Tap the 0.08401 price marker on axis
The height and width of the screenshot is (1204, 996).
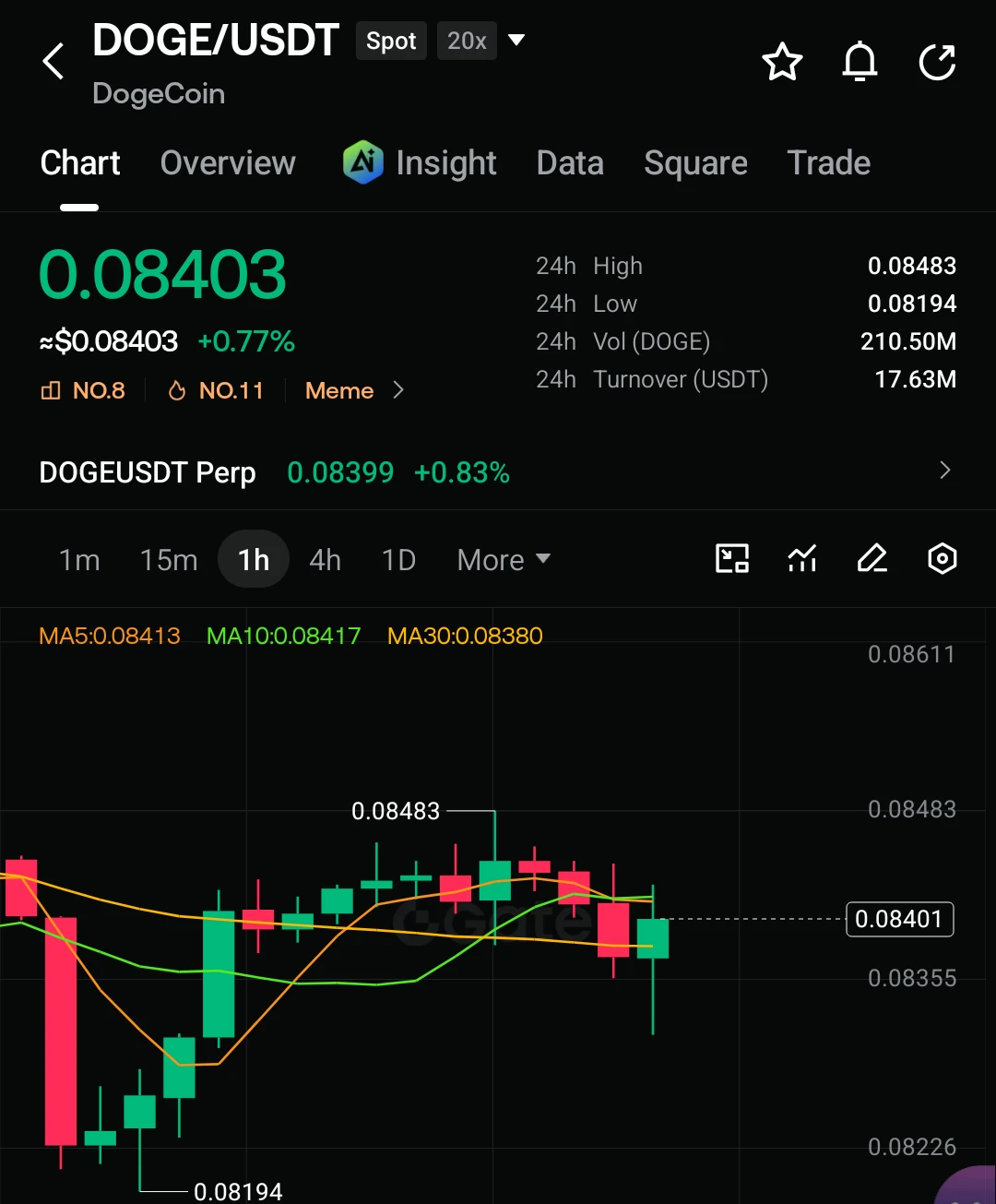point(899,919)
